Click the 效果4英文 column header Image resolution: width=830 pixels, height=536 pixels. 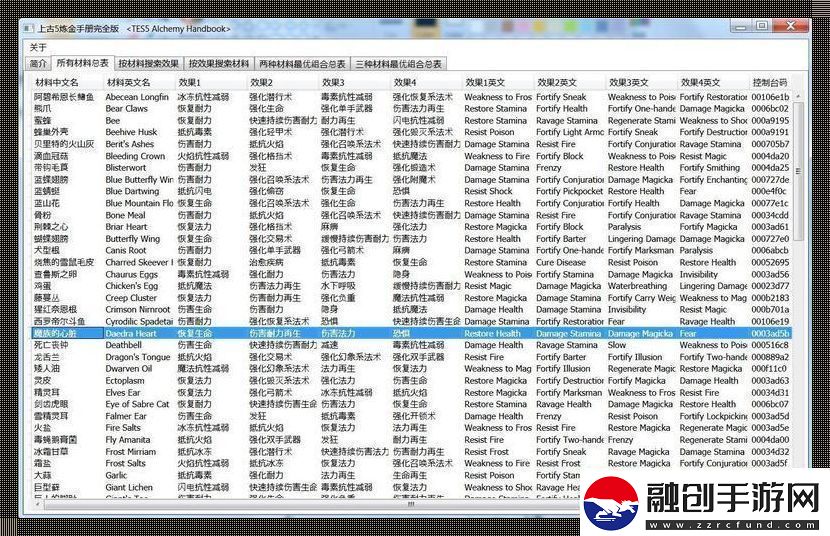point(714,83)
